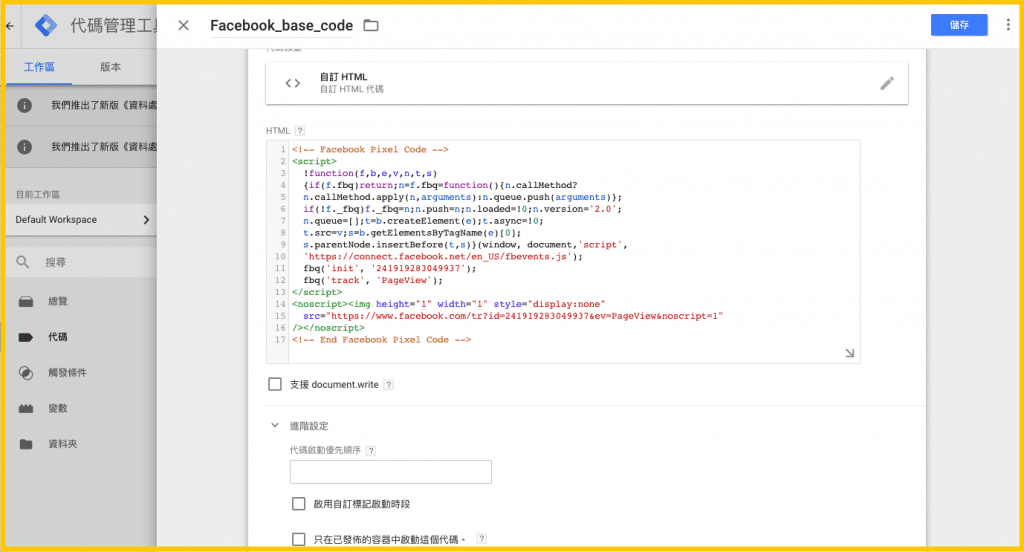Image resolution: width=1024 pixels, height=552 pixels.
Task: Click the blue 儲存 save button
Action: [x=959, y=25]
